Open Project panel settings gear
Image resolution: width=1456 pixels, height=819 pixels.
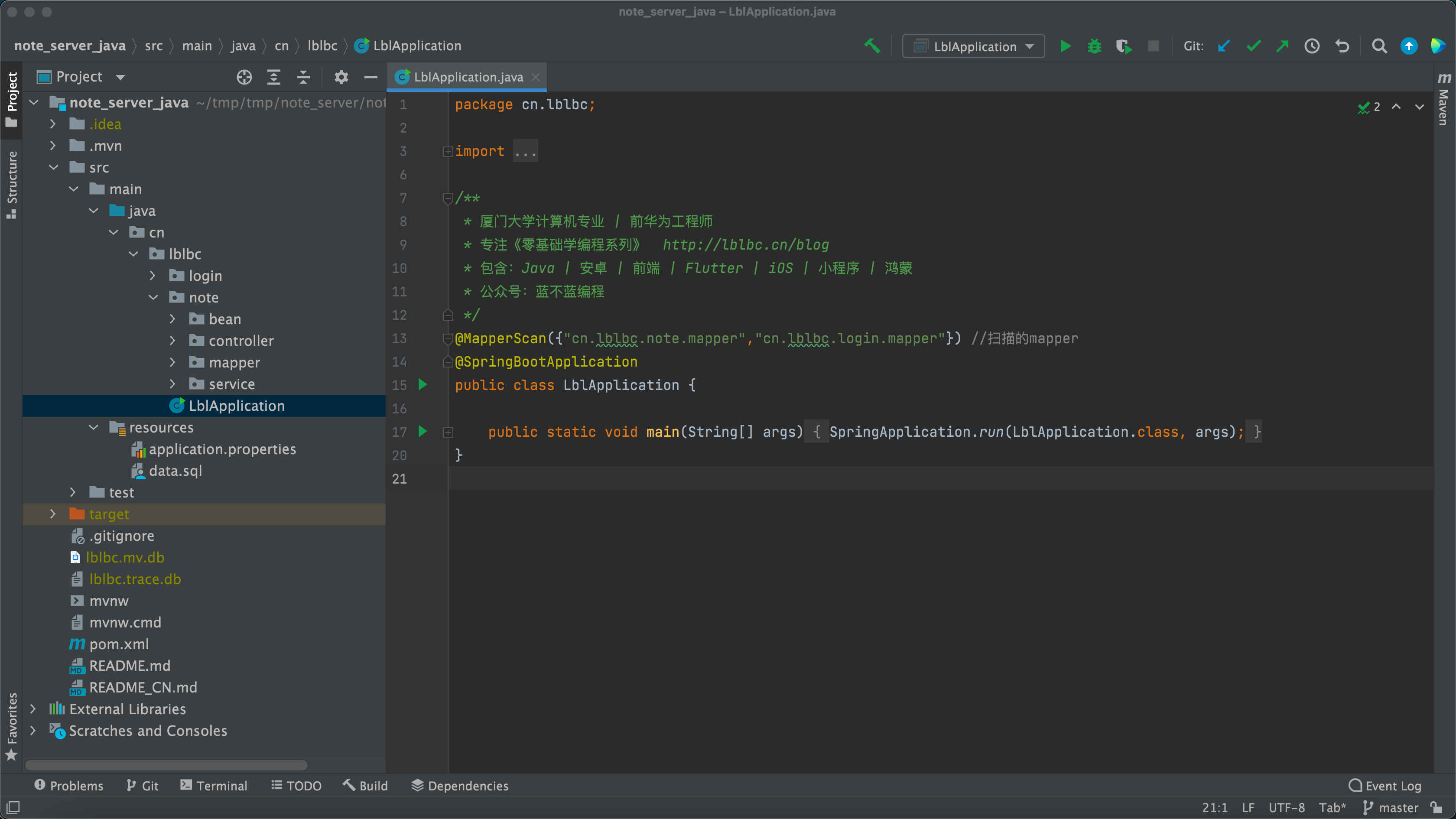(341, 77)
